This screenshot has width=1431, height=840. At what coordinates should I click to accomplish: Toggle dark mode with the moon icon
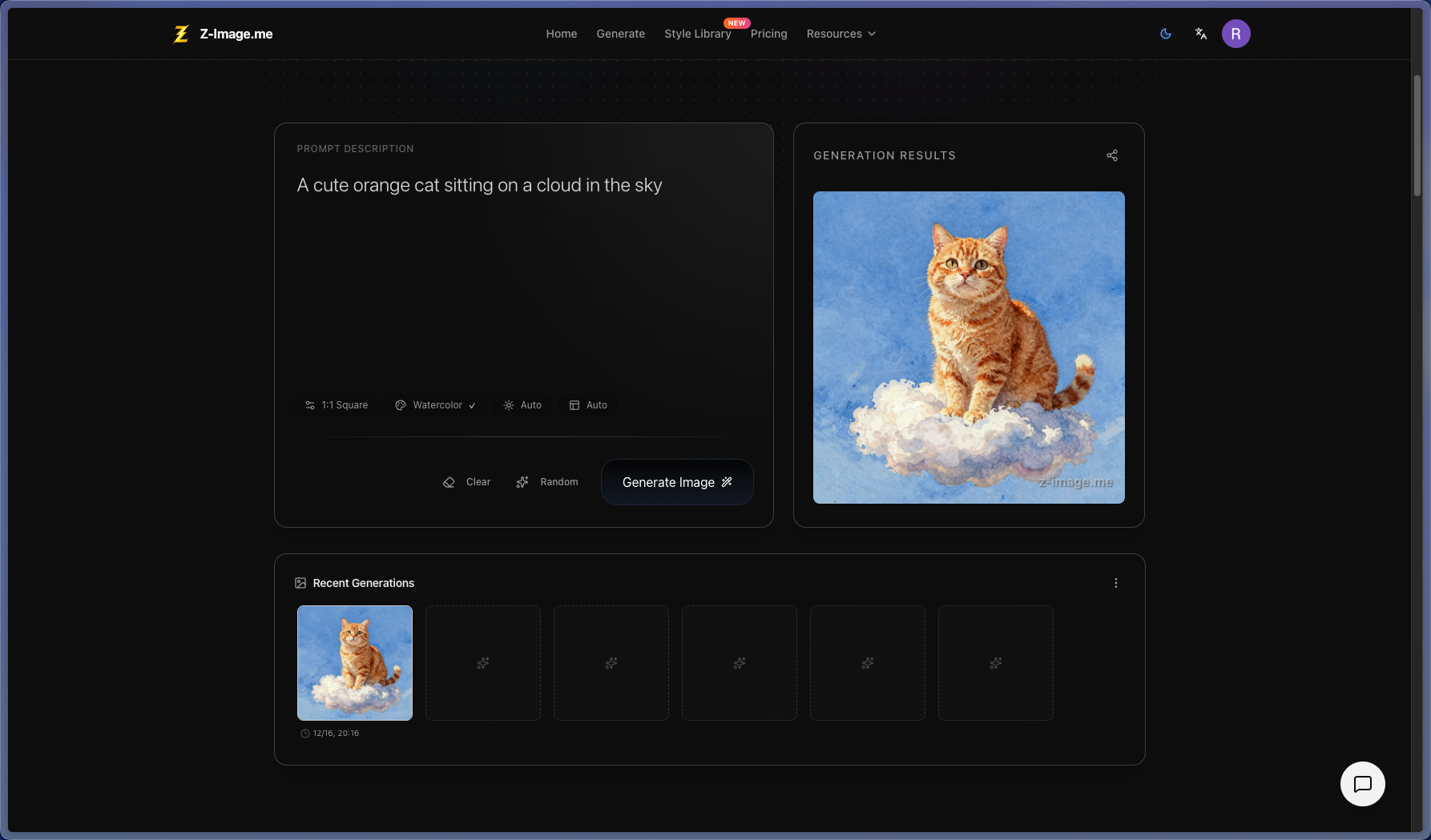coord(1165,34)
